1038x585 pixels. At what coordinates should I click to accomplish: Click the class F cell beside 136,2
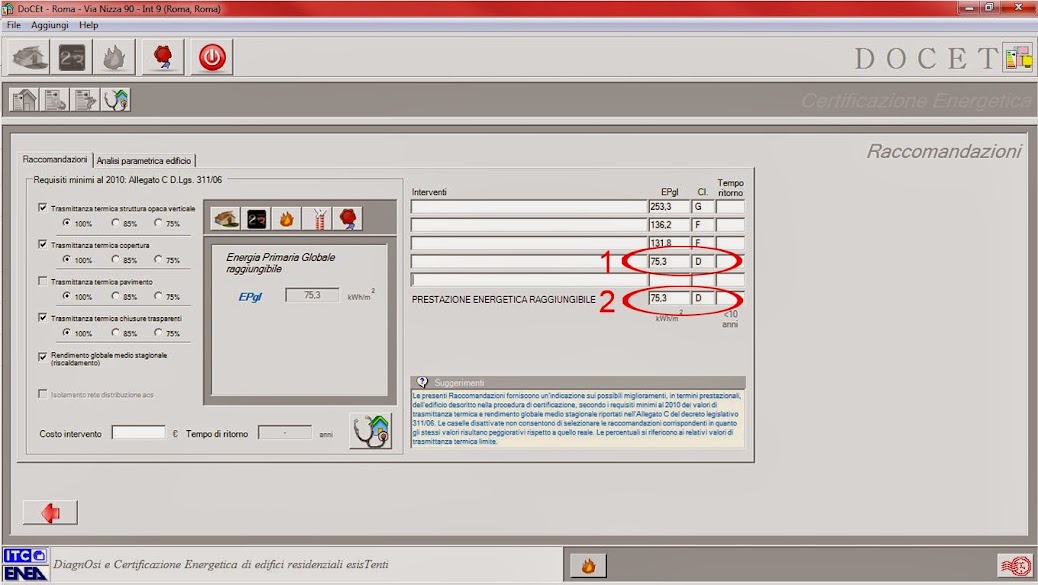pos(703,225)
